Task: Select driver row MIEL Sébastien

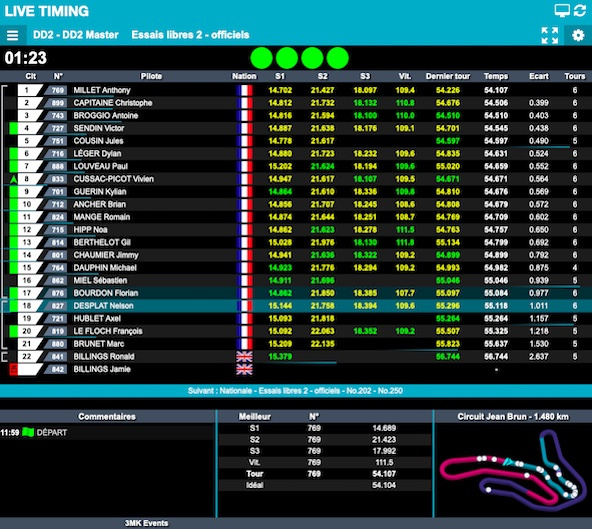Action: [296, 281]
